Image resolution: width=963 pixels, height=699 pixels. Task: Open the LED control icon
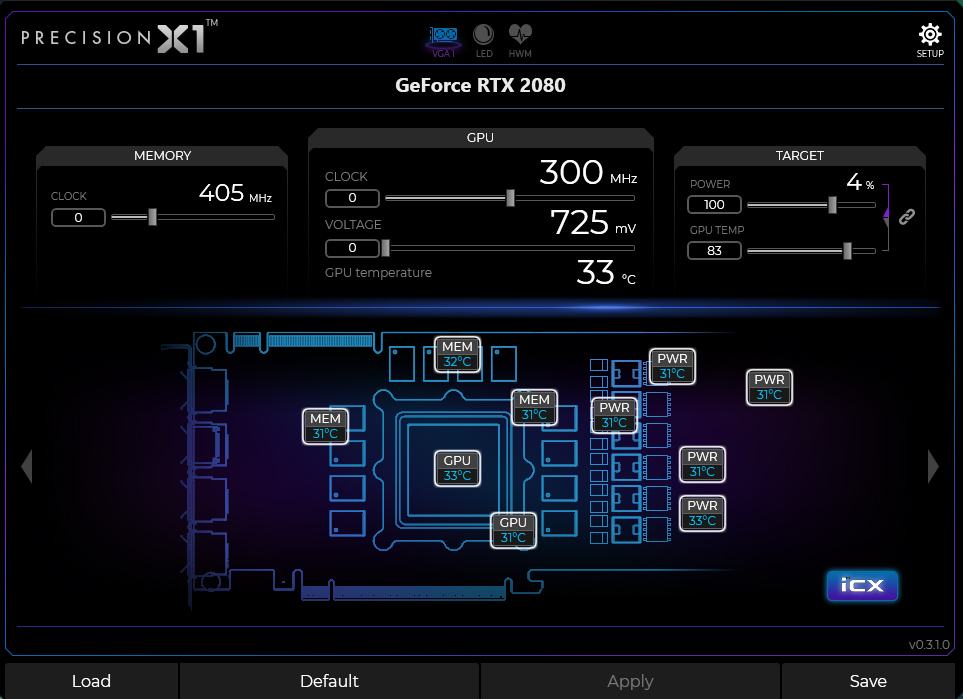484,41
